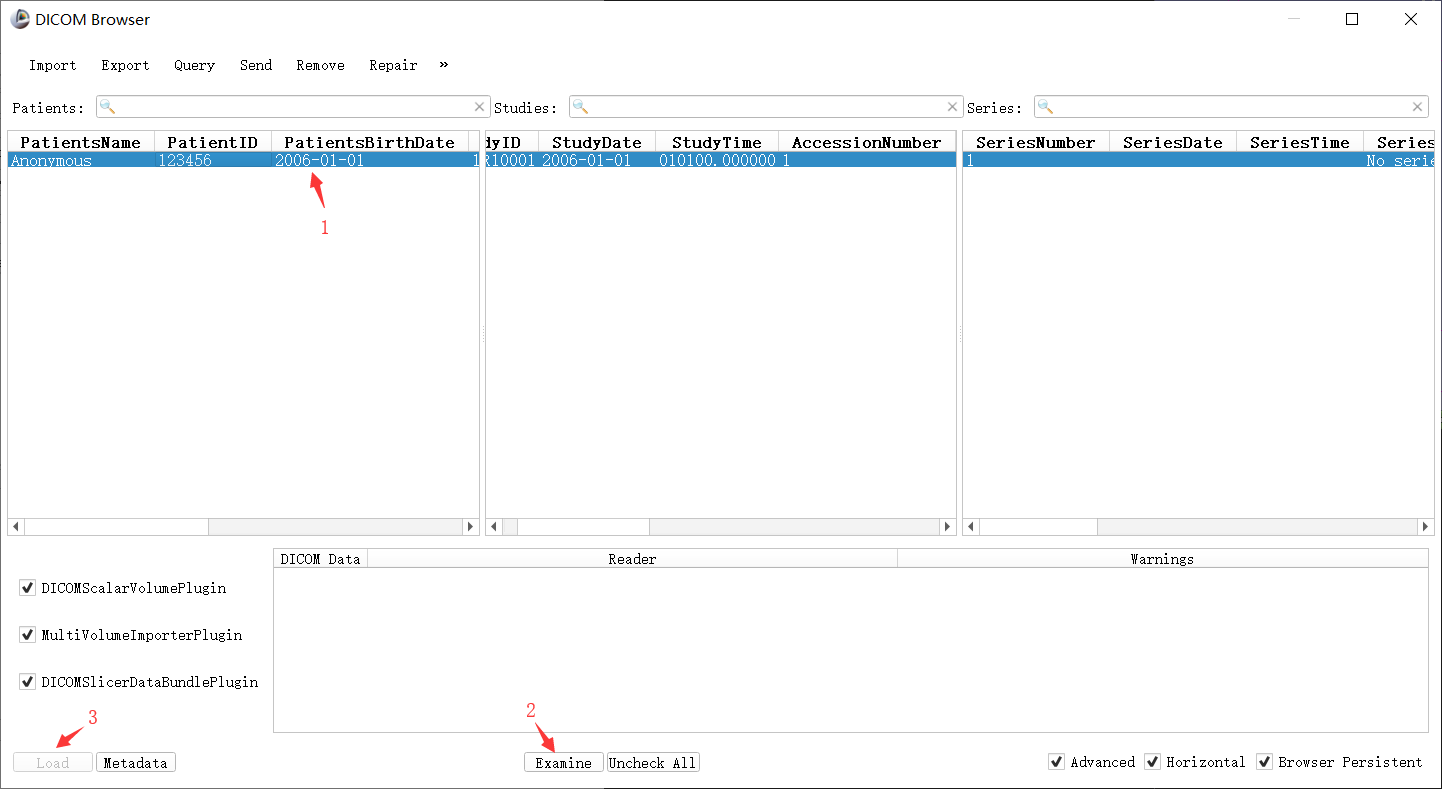Uncheck the Advanced checkbox

point(1057,762)
